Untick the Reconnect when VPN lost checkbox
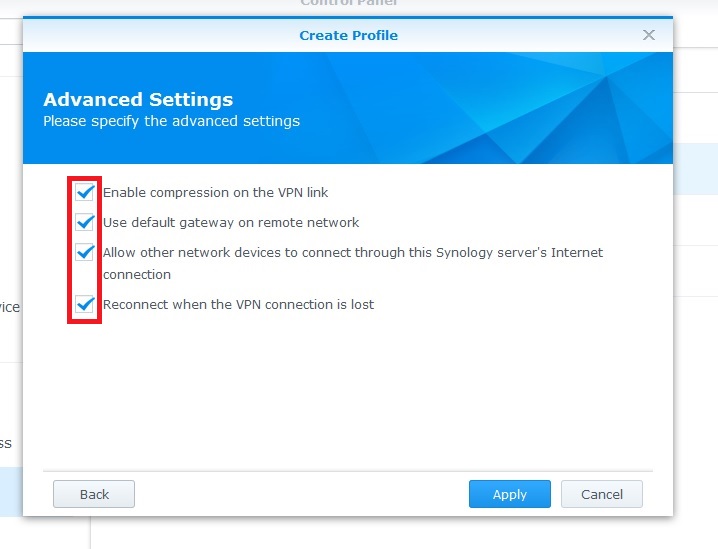Screen dimensions: 718x549 pos(85,304)
